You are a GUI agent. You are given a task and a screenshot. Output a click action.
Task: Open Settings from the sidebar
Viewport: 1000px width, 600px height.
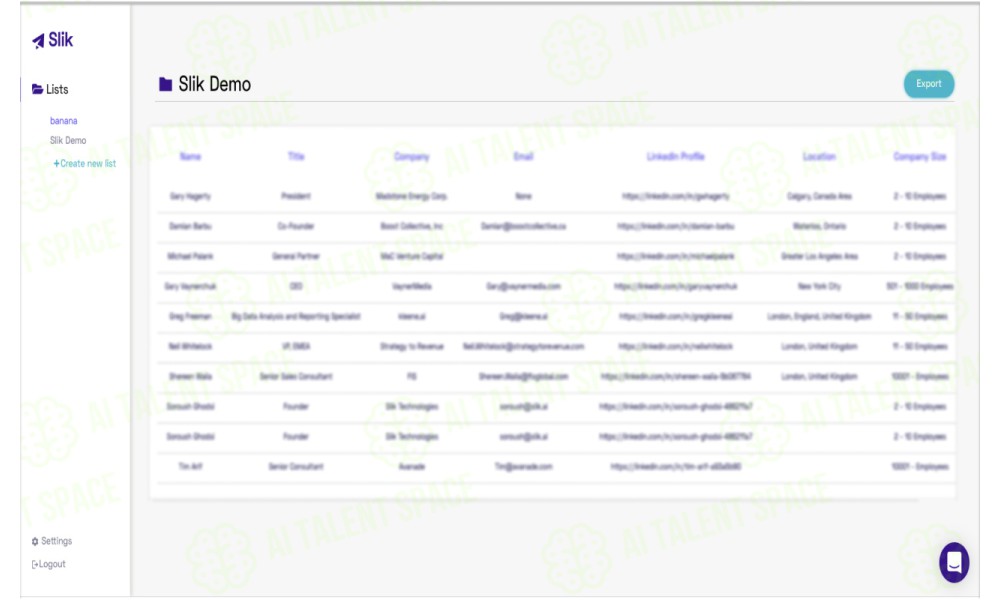tap(52, 541)
